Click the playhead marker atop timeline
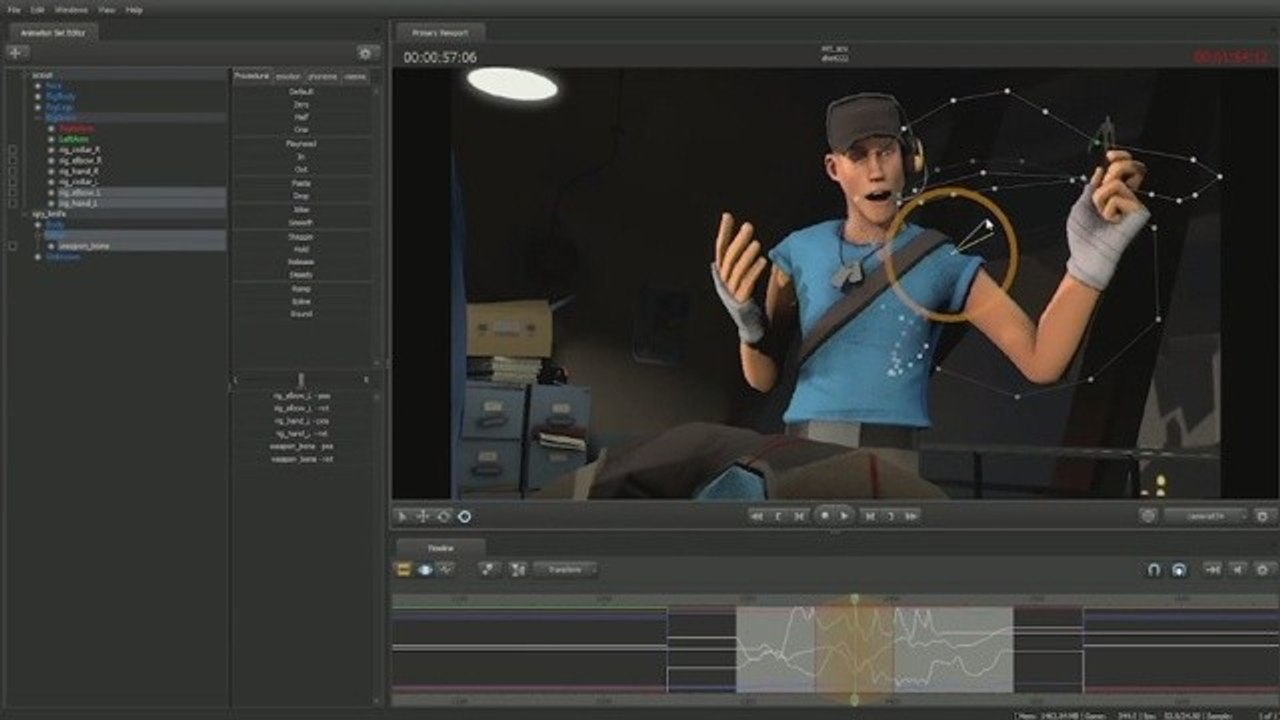Image resolution: width=1280 pixels, height=720 pixels. [854, 598]
